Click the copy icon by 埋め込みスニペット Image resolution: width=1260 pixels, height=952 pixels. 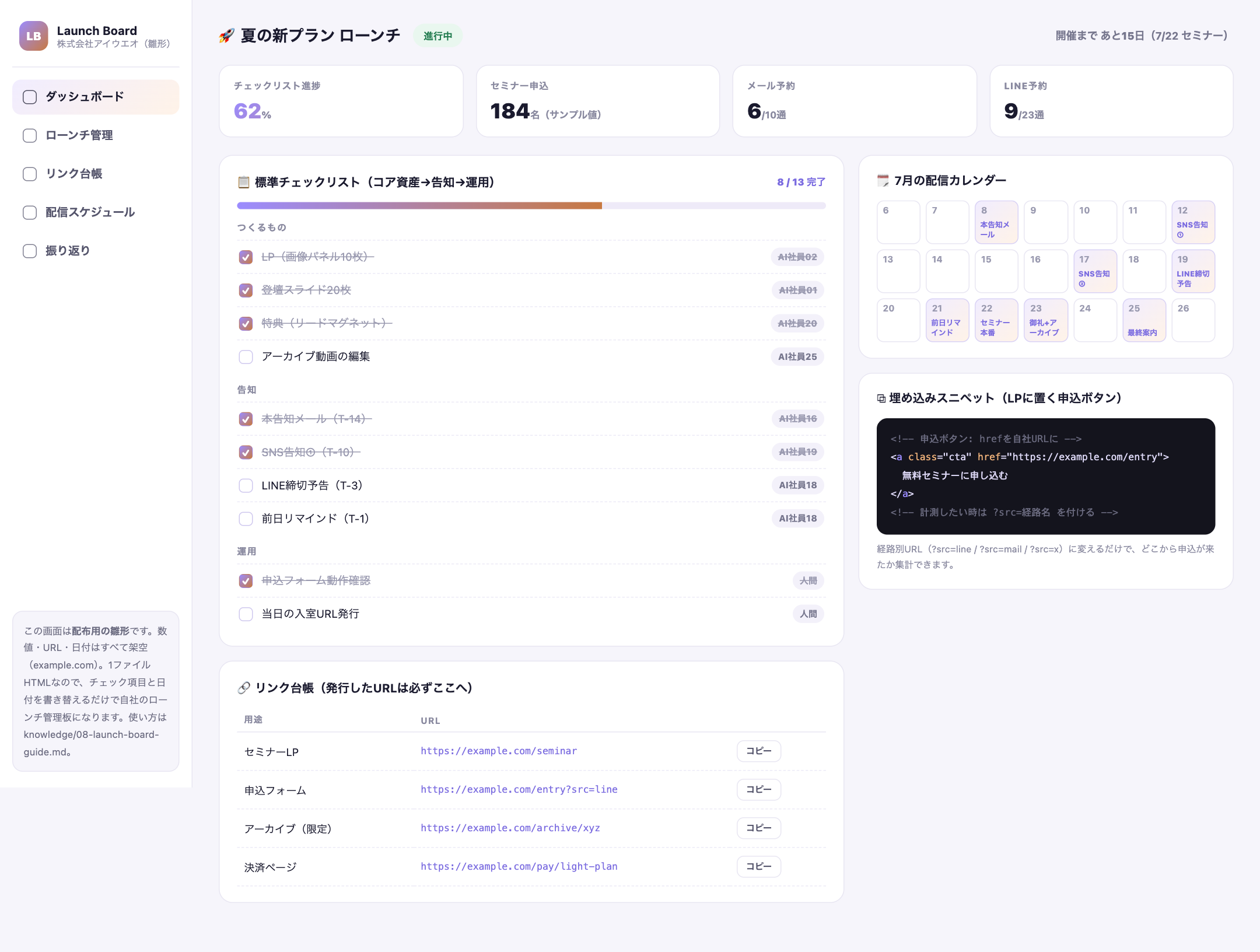[881, 398]
